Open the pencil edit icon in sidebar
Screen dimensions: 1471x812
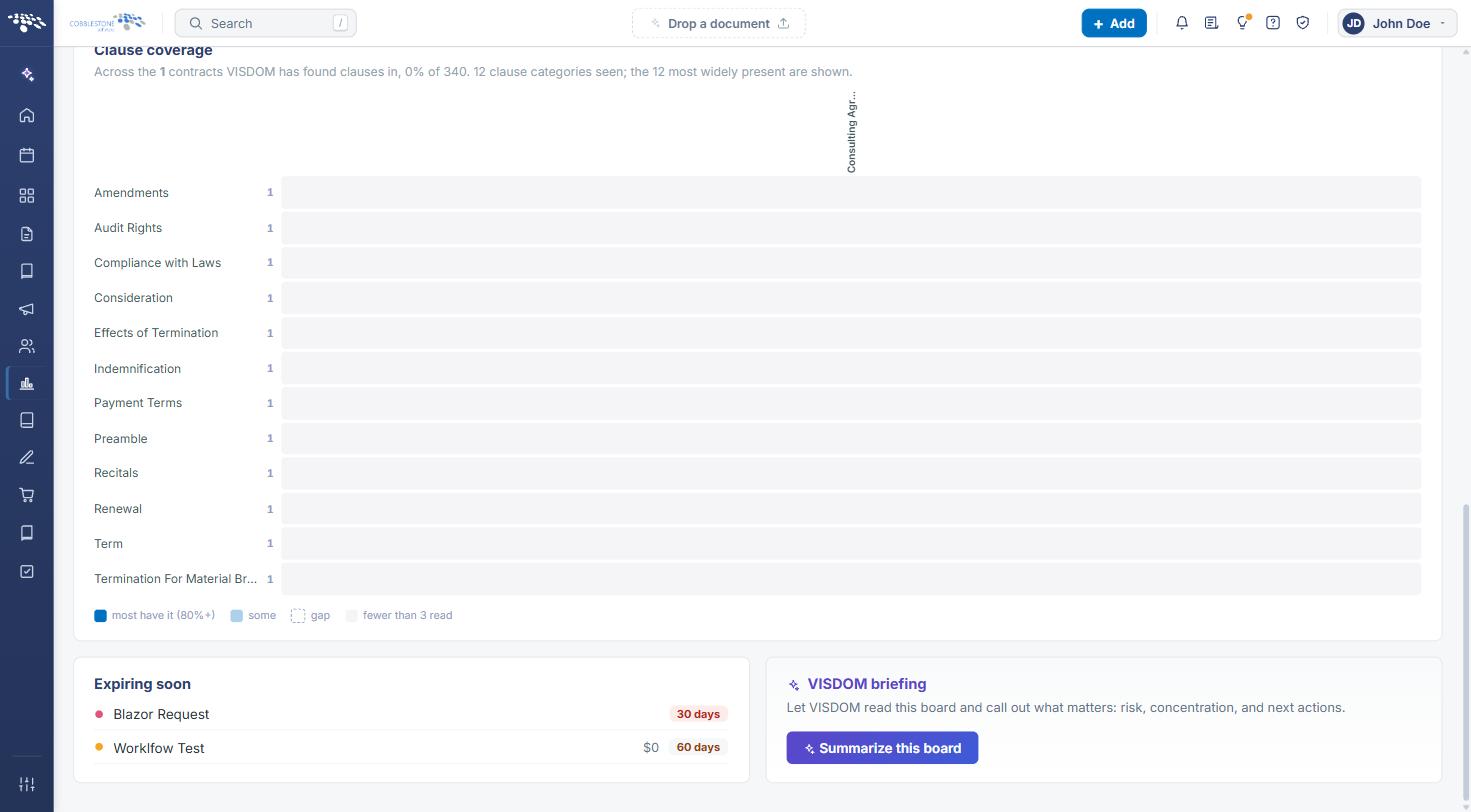pyautogui.click(x=27, y=457)
